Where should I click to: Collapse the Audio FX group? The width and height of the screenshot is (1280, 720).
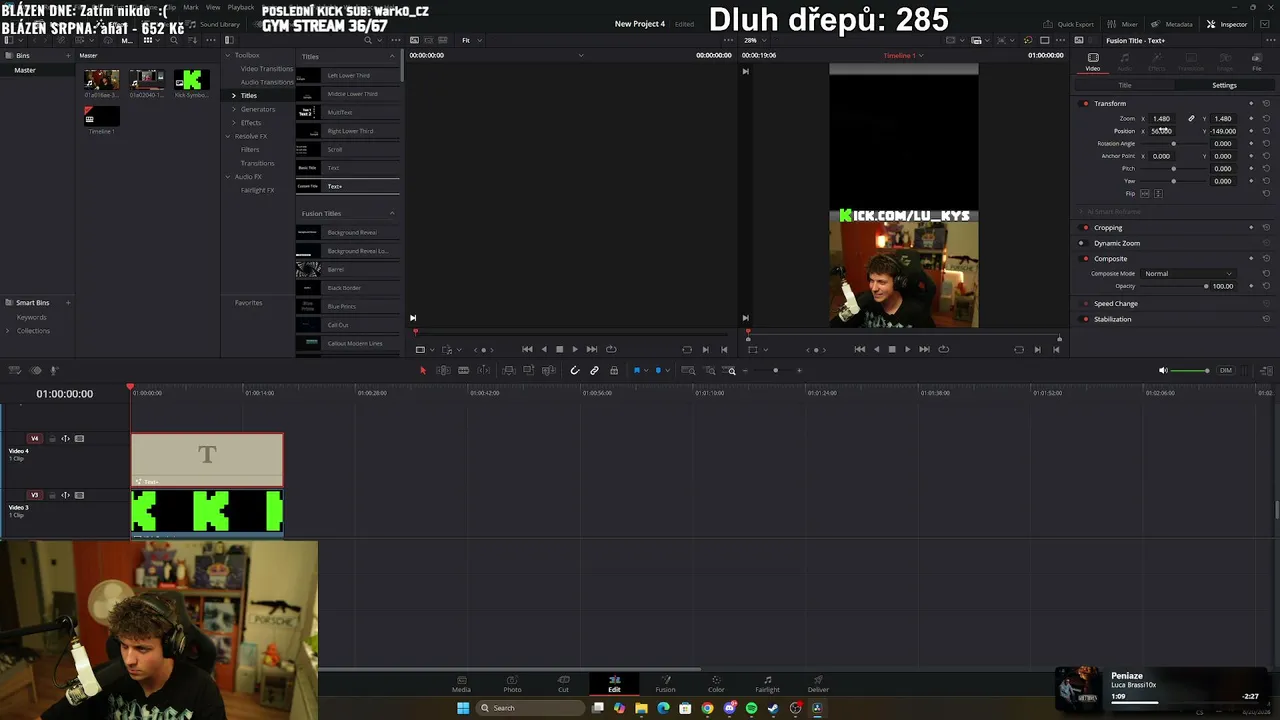click(227, 177)
